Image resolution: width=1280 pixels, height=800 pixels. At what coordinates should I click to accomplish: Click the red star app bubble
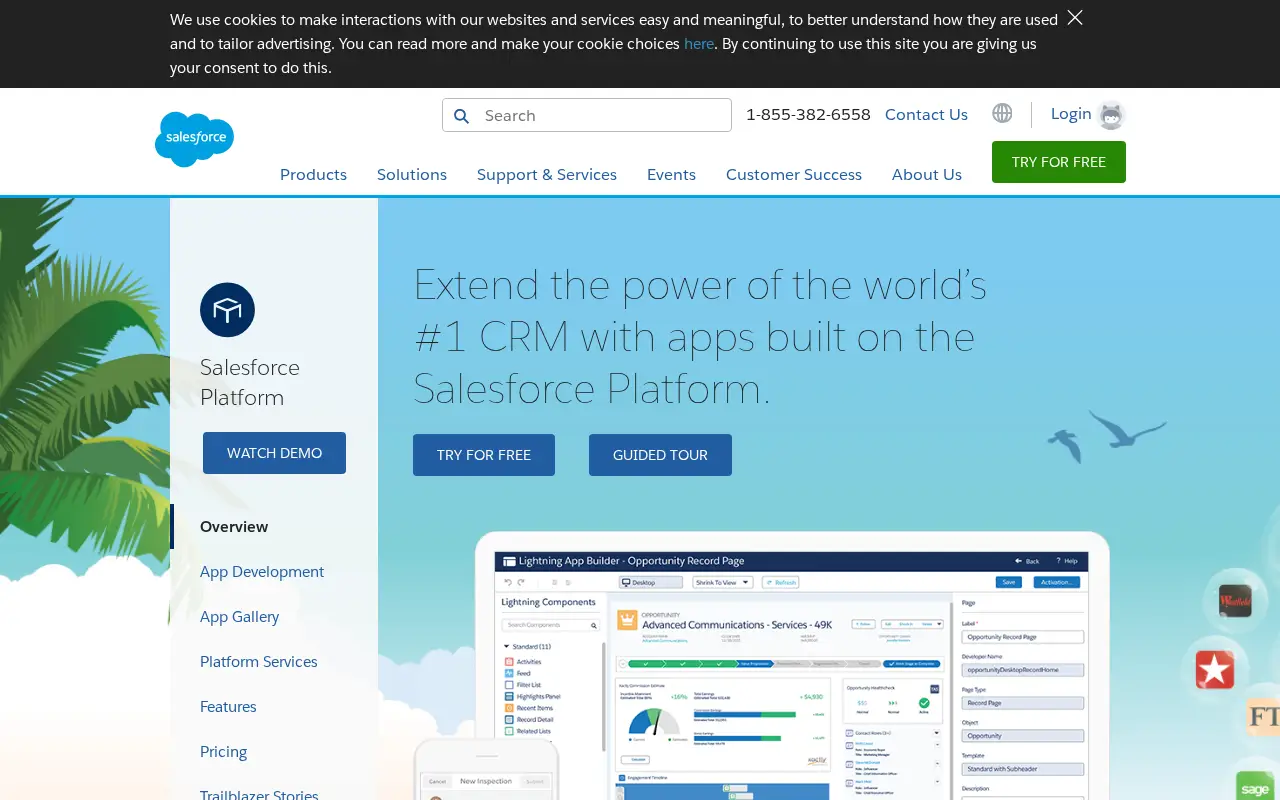click(x=1215, y=669)
